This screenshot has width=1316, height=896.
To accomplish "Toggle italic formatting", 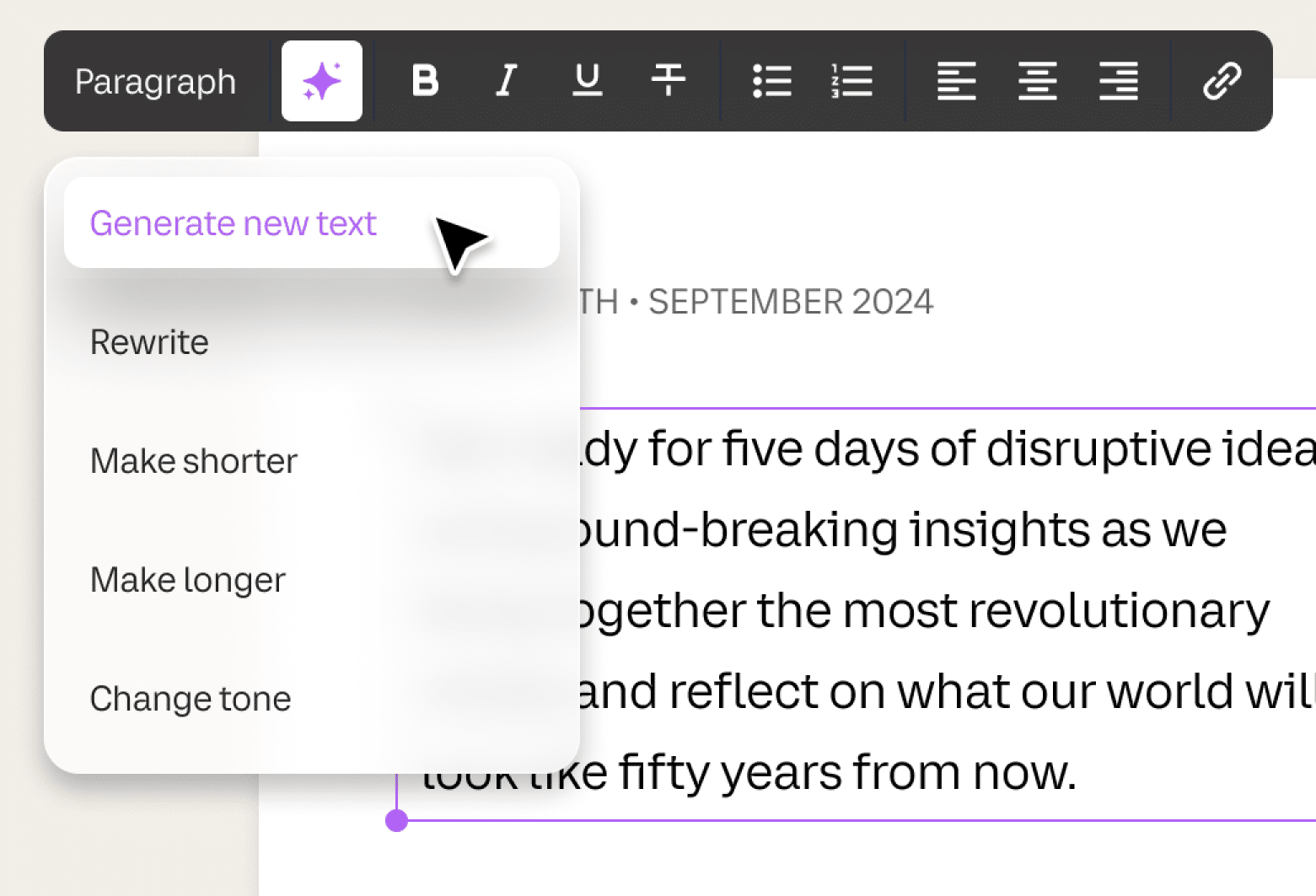I will pyautogui.click(x=506, y=82).
